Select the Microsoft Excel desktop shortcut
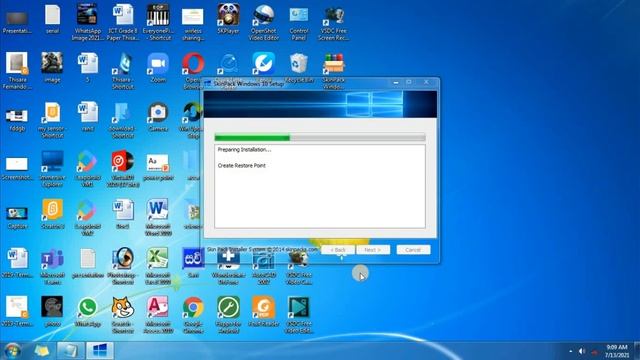The image size is (640, 360). (x=158, y=267)
